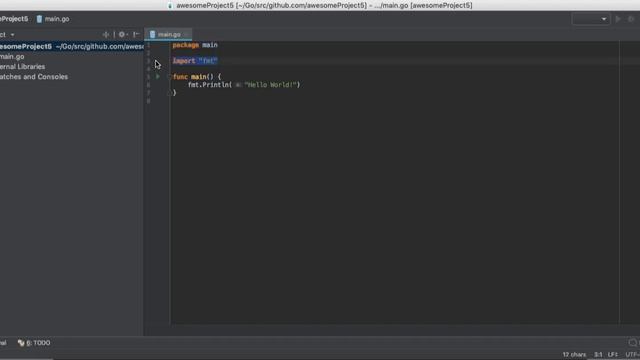Click 'func main() {' declaration text
Viewport: 640px width, 360px height.
(197, 77)
